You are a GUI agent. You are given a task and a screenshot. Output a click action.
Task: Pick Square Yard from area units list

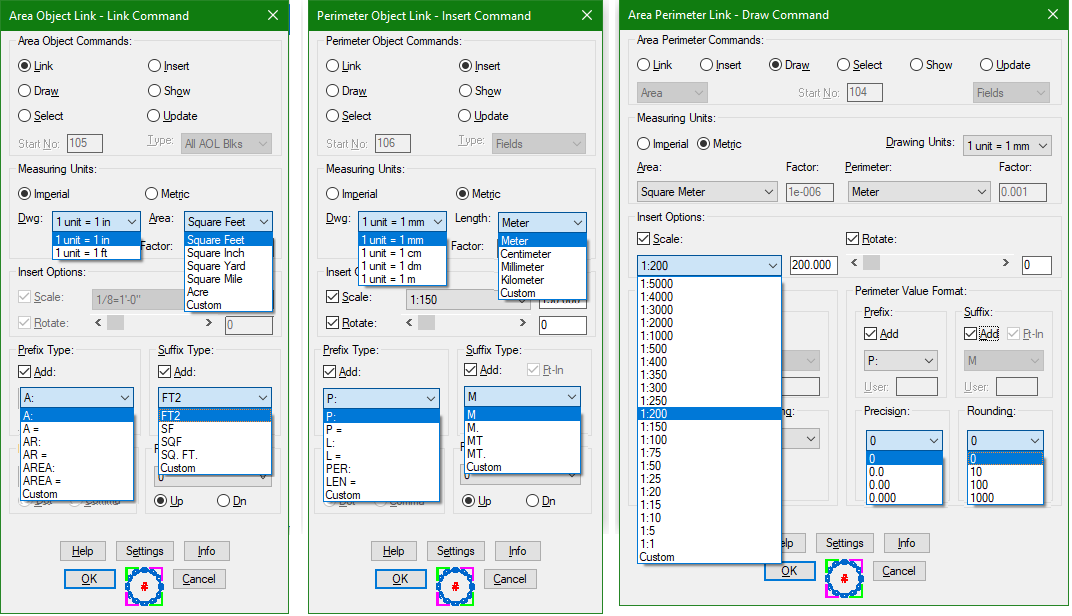[x=228, y=266]
